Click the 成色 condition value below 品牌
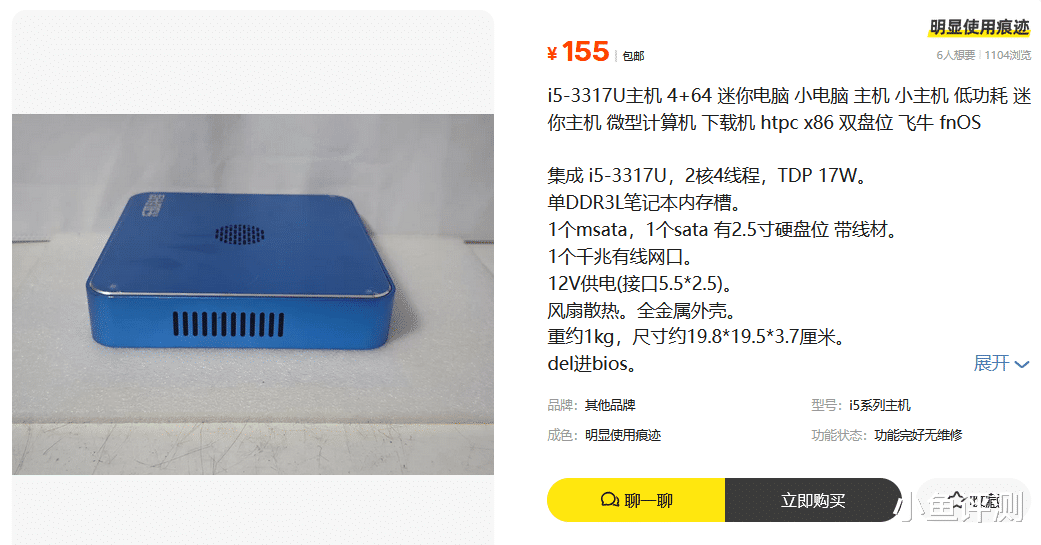 click(623, 435)
